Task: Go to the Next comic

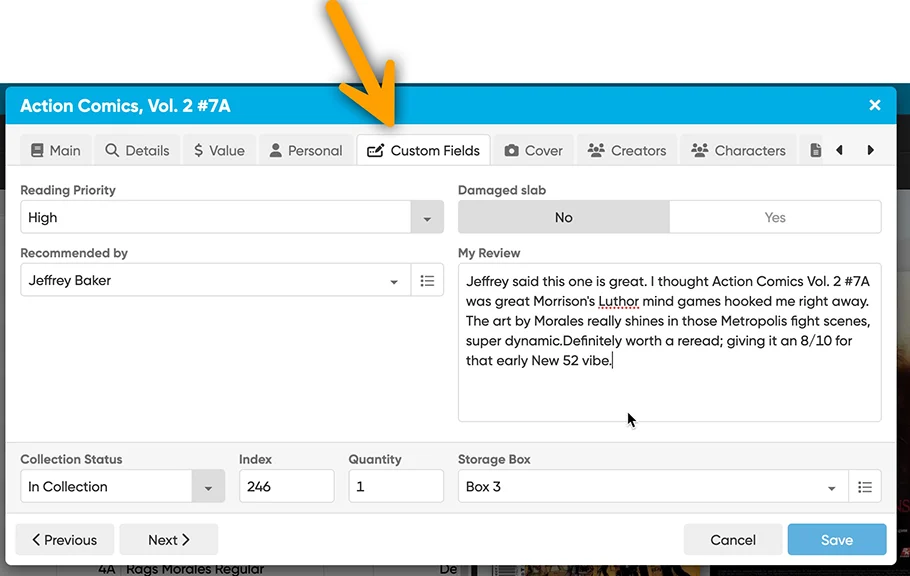Action: tap(168, 540)
